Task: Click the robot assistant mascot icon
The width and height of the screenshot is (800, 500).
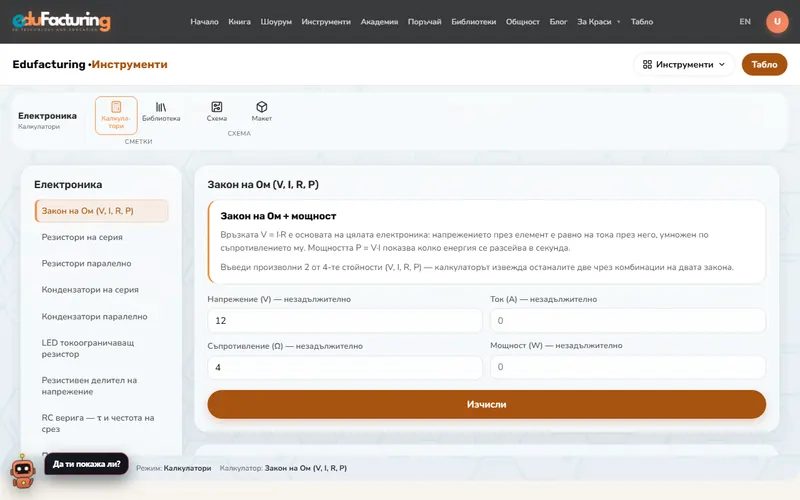Action: pos(23,472)
